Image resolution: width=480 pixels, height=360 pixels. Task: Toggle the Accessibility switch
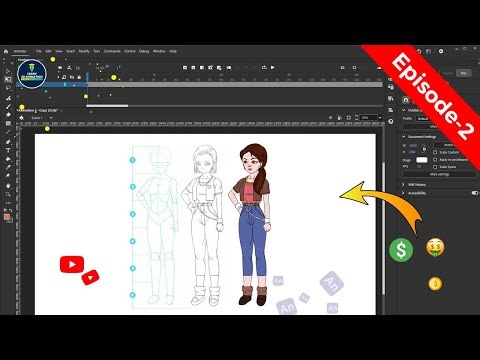pyautogui.click(x=475, y=193)
